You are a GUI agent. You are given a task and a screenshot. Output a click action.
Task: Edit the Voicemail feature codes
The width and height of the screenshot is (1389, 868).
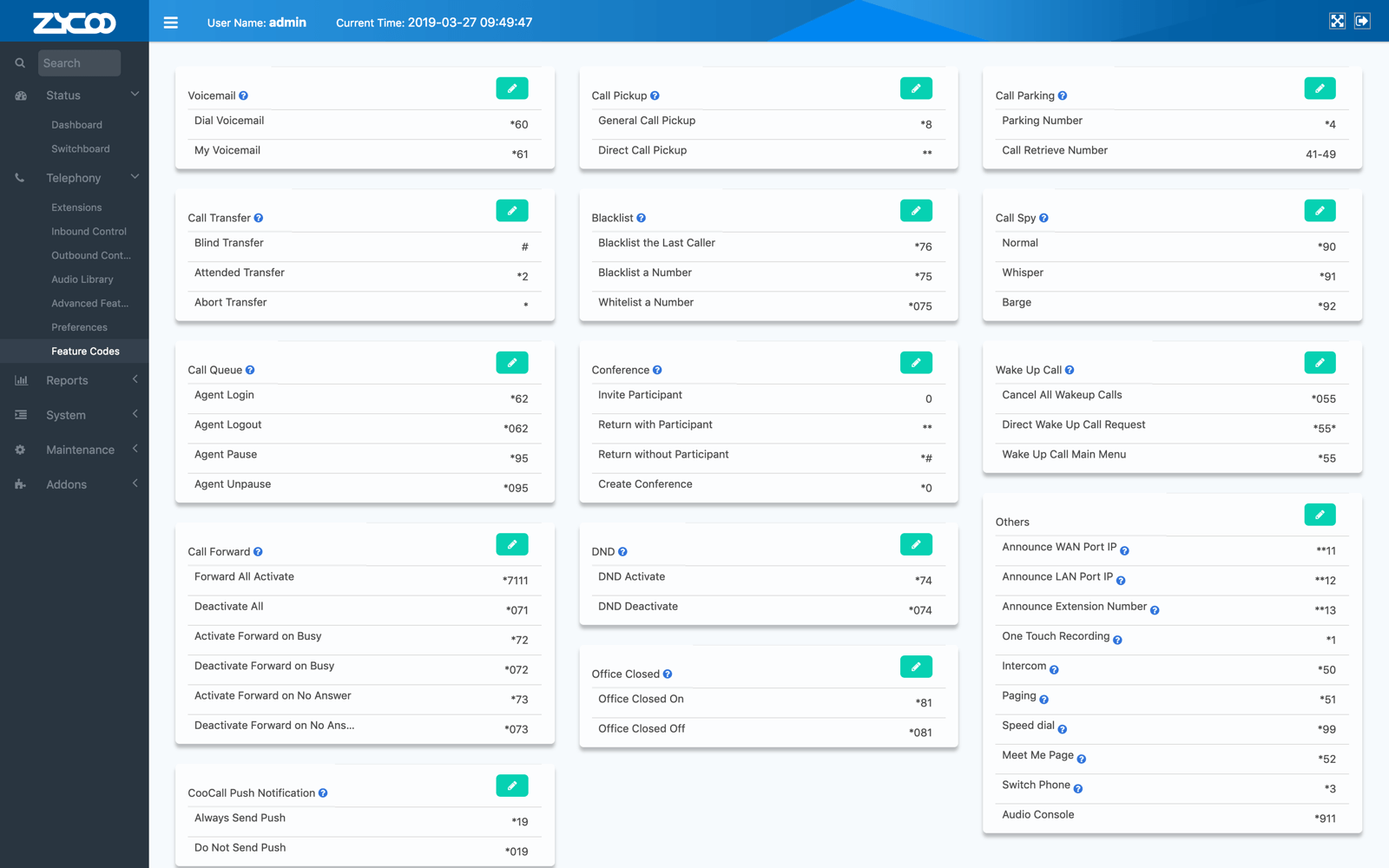512,89
